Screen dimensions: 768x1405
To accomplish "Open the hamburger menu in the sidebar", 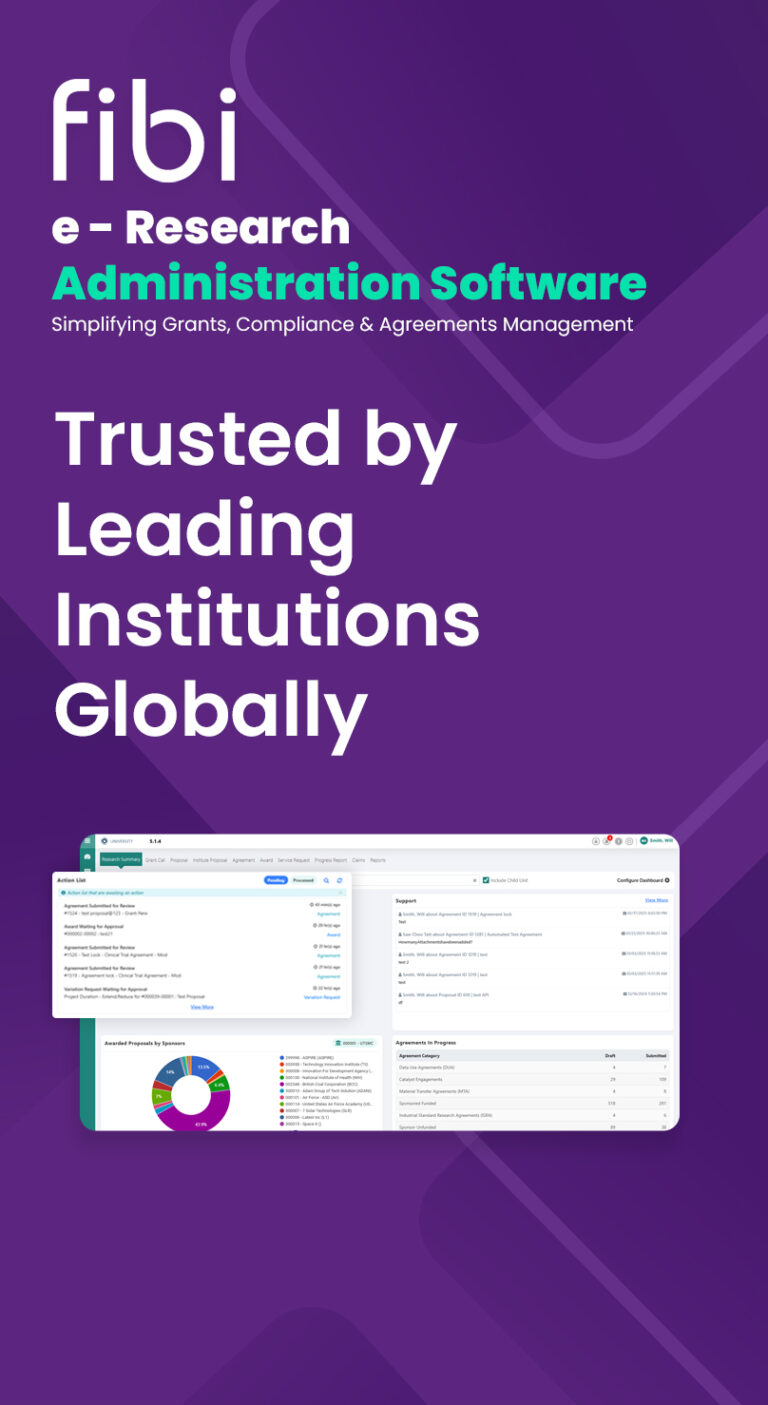I will pyautogui.click(x=88, y=841).
